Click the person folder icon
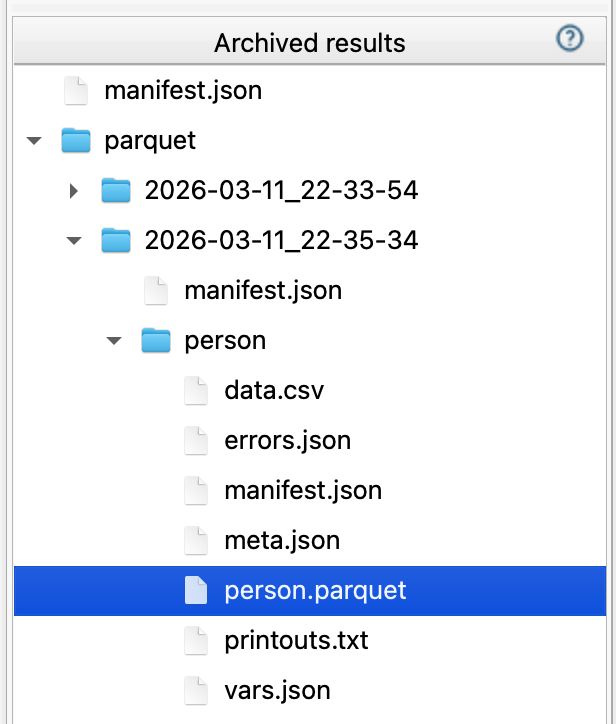 coord(156,340)
